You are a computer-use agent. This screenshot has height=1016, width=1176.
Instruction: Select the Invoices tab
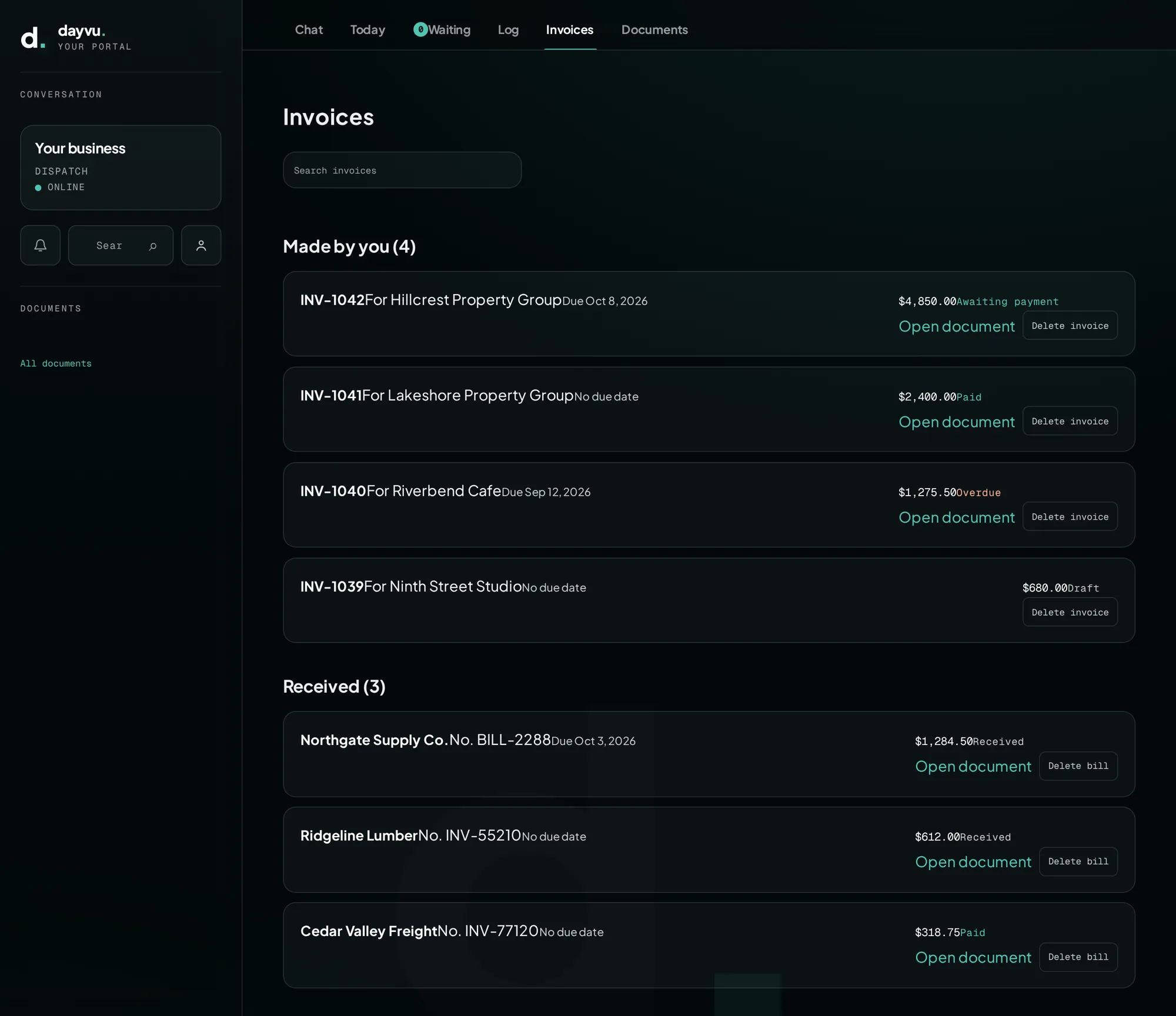570,29
